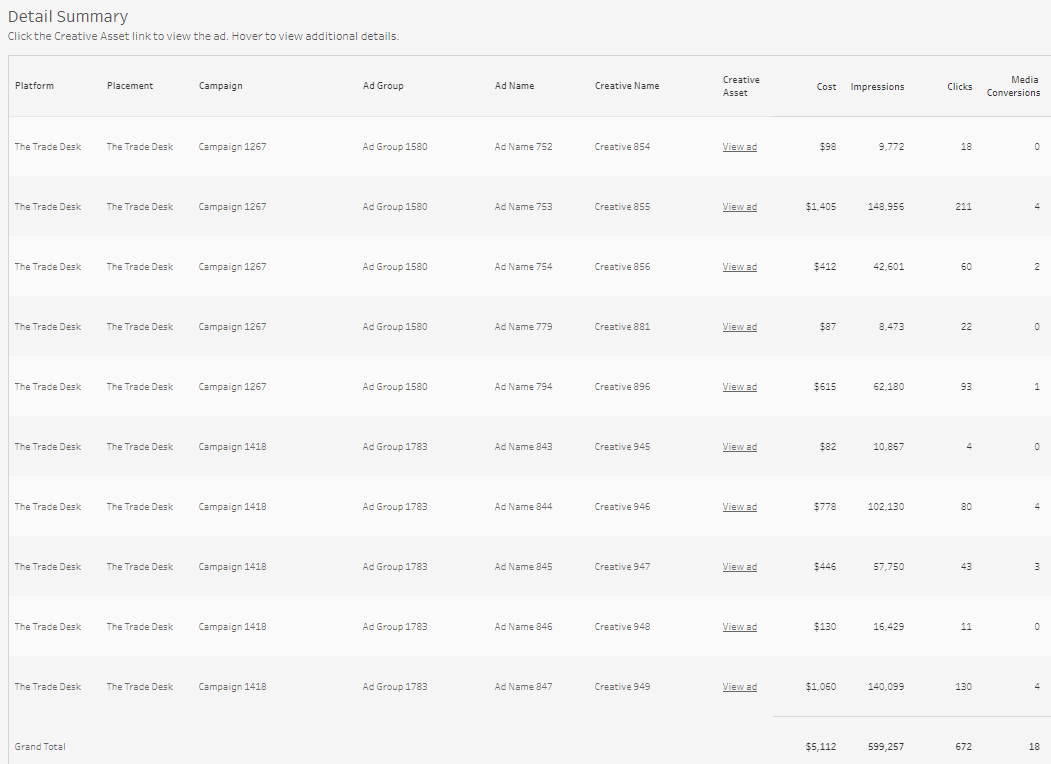Click the Creative Name column header
Viewport: 1051px width, 764px height.
click(627, 86)
